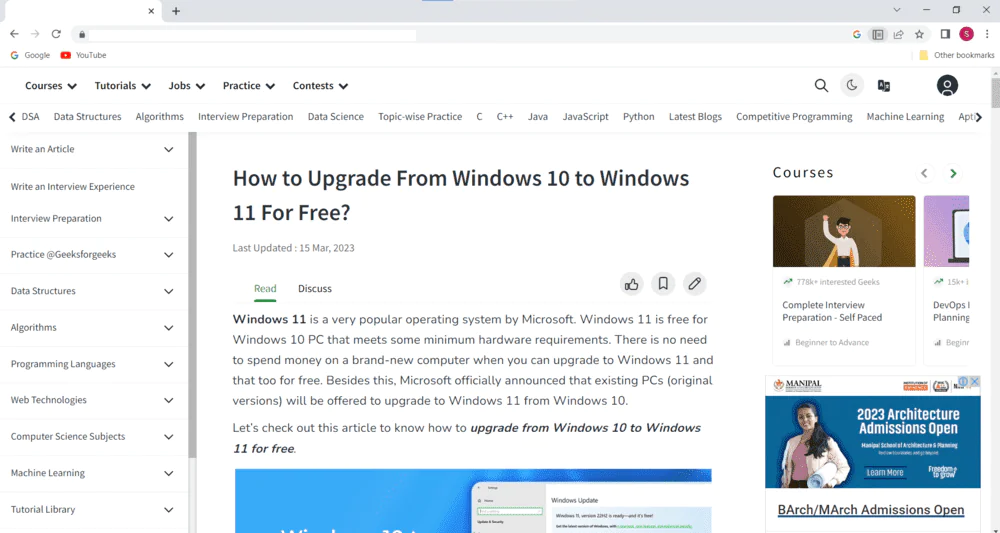
Task: Open the Contests dropdown menu
Action: pos(320,85)
